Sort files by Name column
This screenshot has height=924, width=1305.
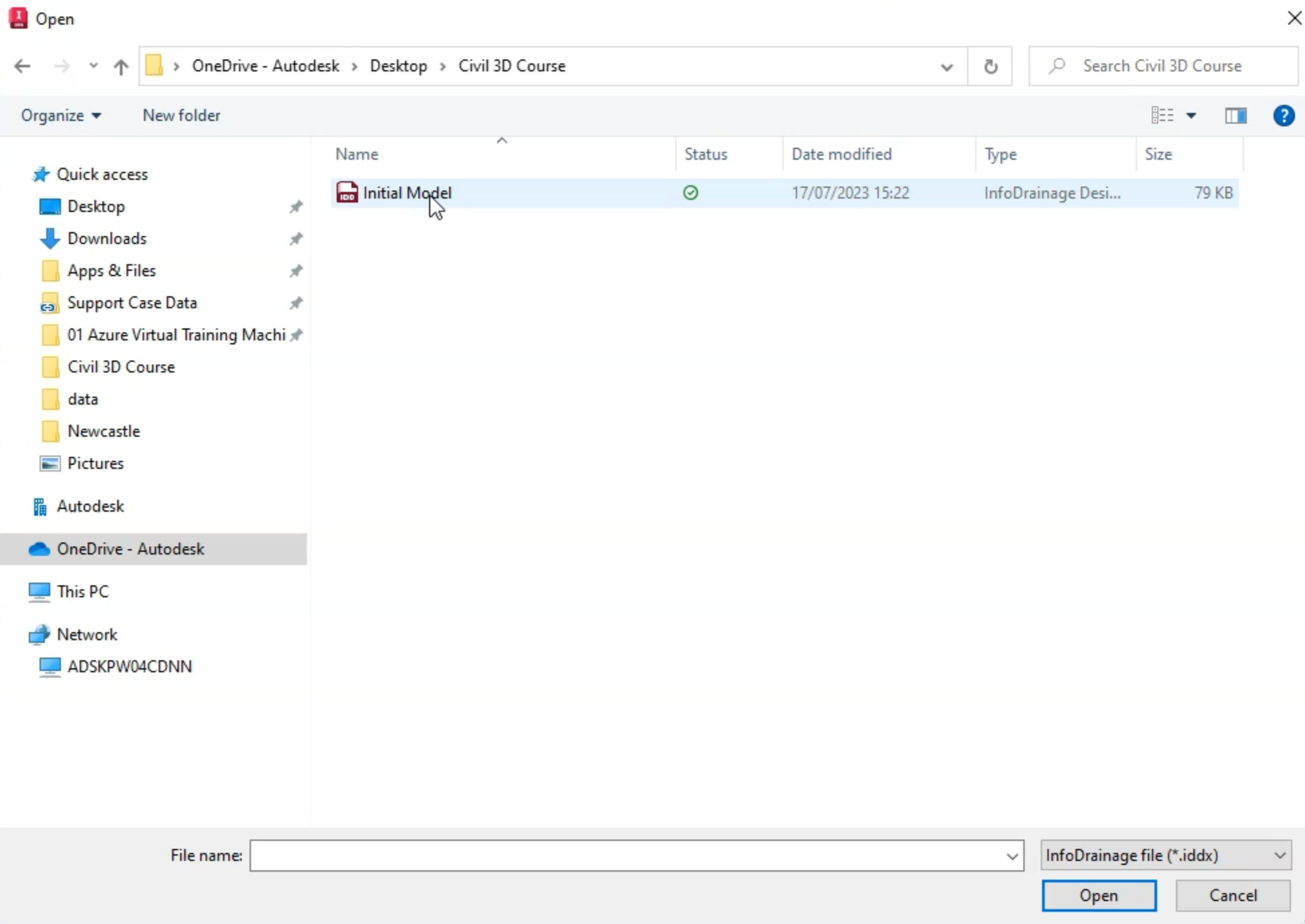pyautogui.click(x=357, y=154)
